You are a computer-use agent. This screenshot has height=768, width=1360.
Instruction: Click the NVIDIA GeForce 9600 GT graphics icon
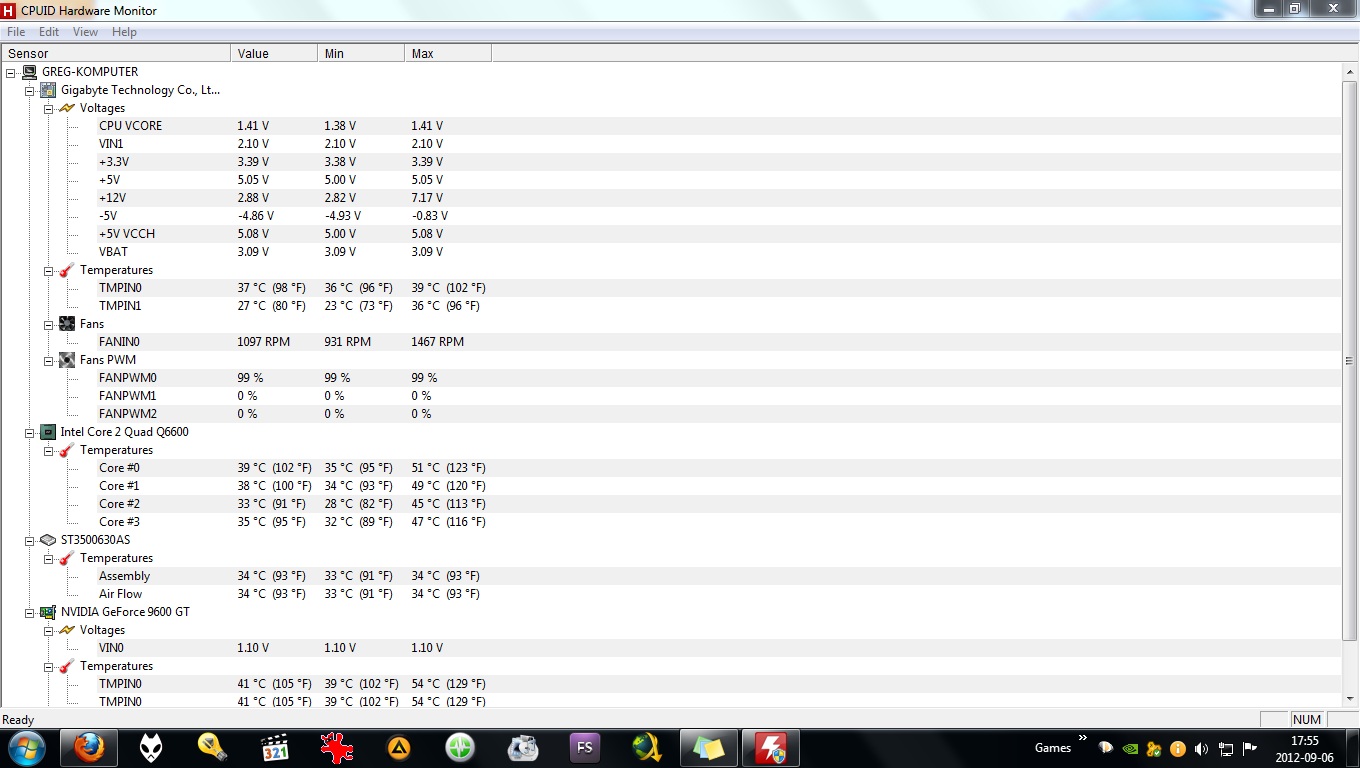(x=47, y=611)
